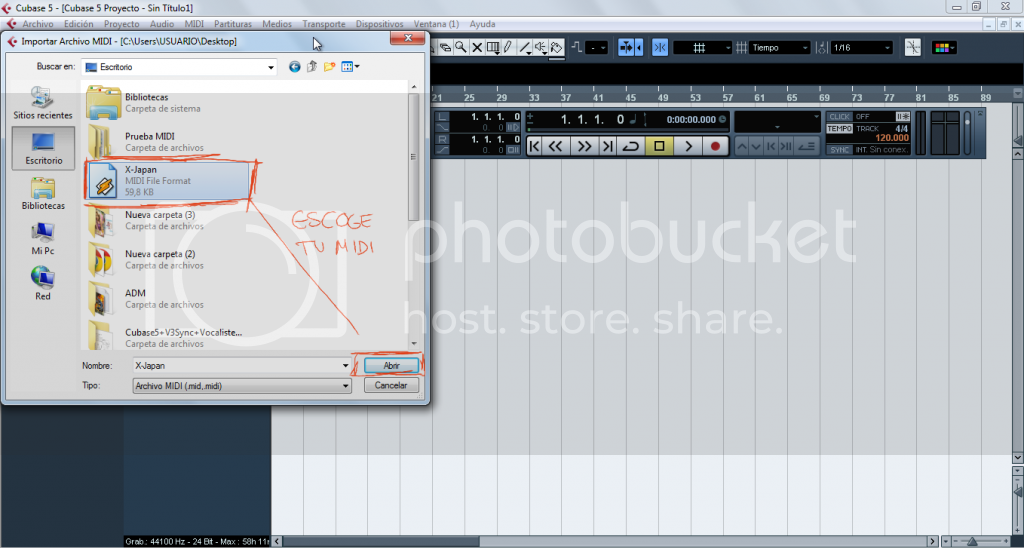
Task: Open the Tiempo grid type dropdown
Action: (779, 48)
